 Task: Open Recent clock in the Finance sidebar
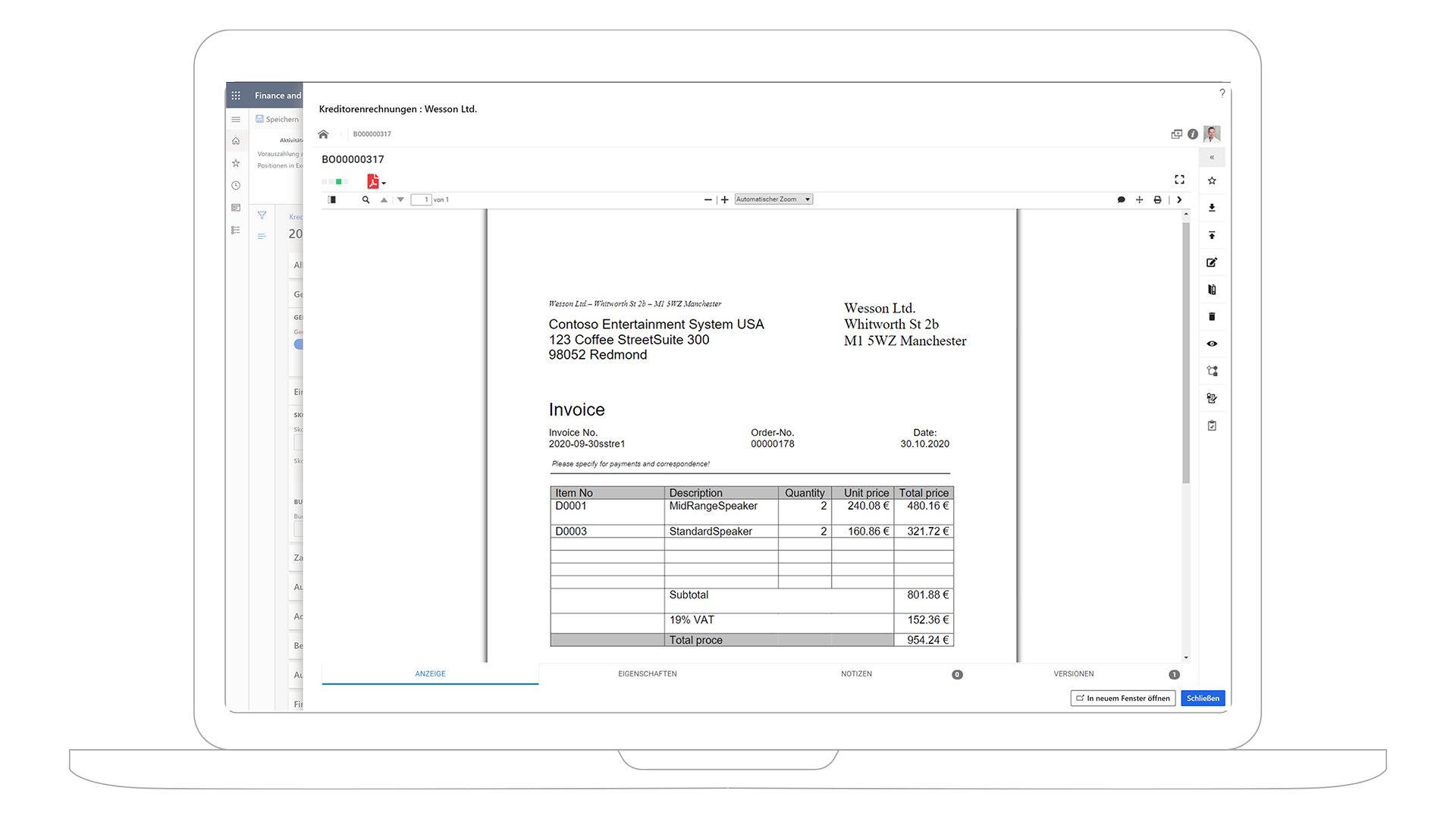[x=236, y=185]
